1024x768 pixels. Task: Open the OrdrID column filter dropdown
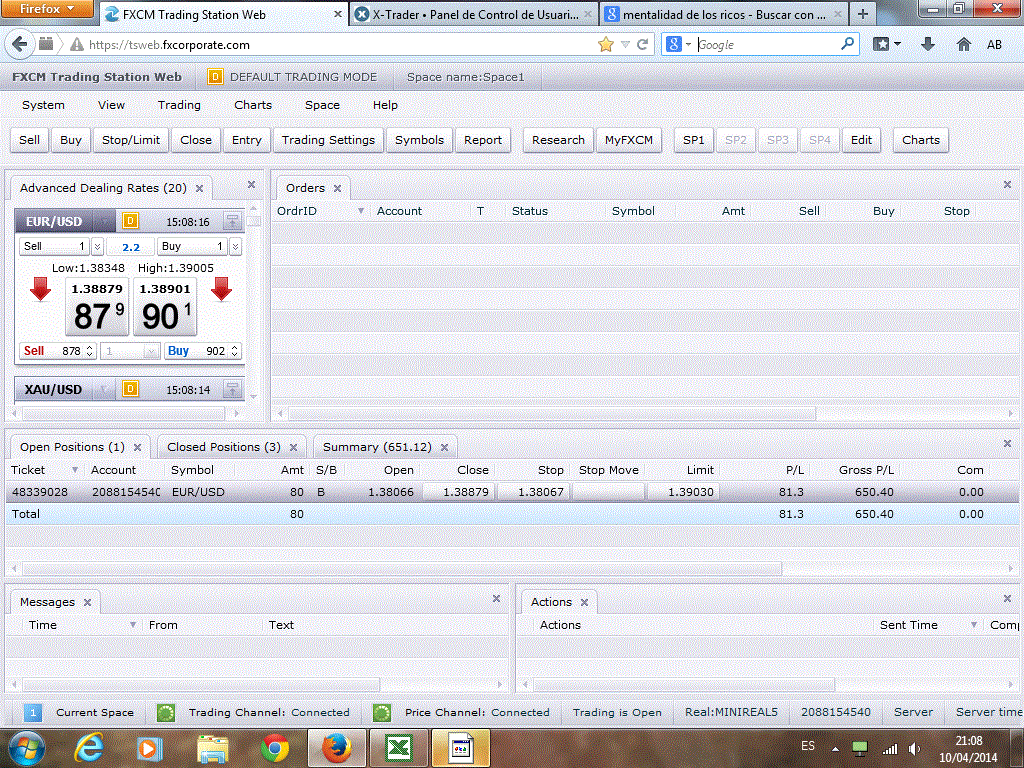pos(360,211)
